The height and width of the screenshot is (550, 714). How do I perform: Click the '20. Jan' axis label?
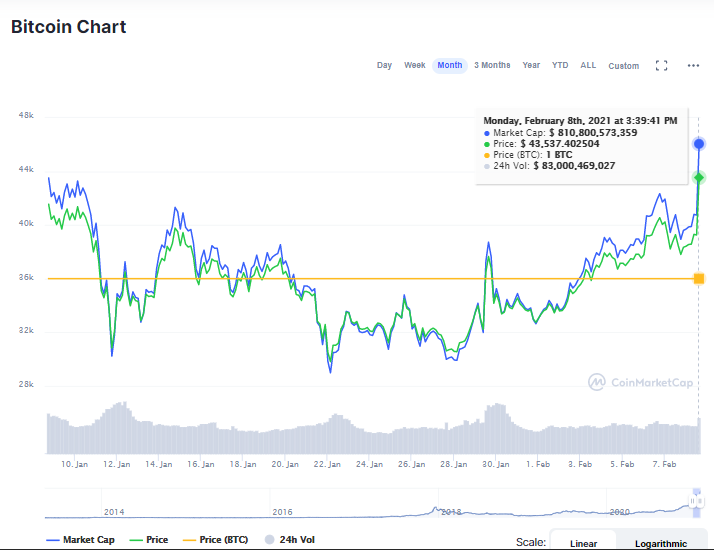pos(285,464)
